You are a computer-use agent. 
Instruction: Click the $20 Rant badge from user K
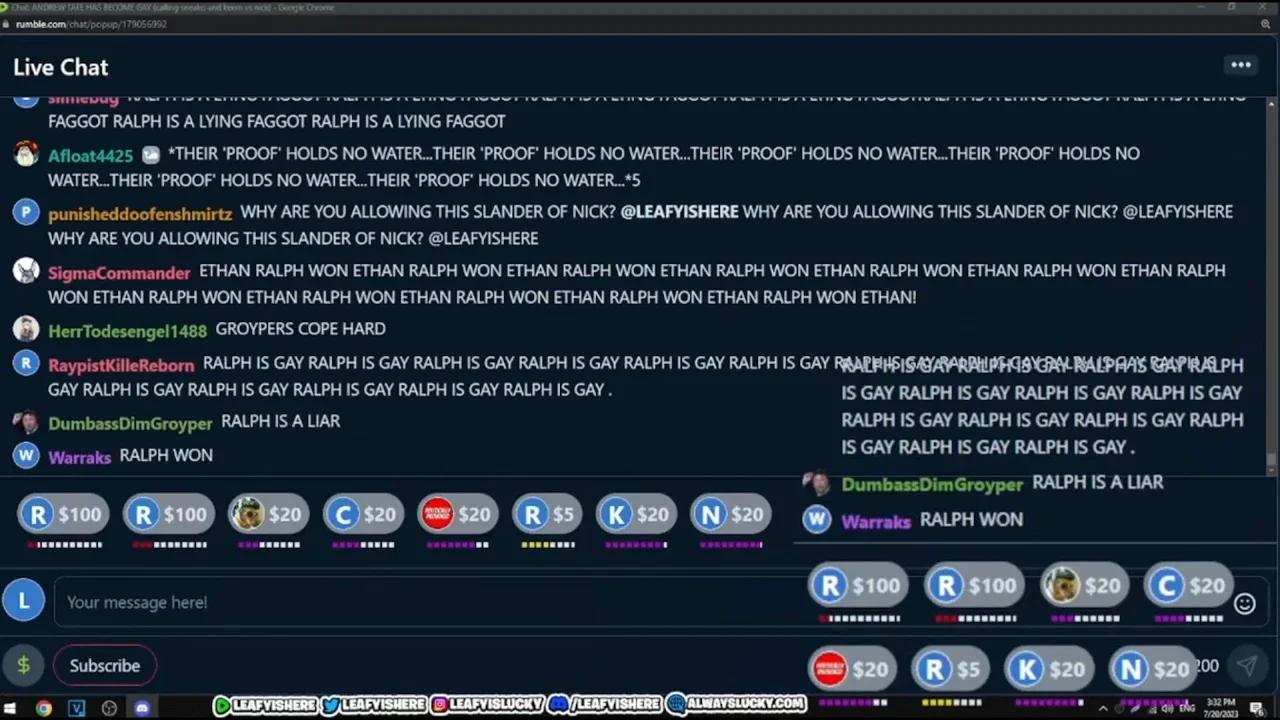click(636, 514)
